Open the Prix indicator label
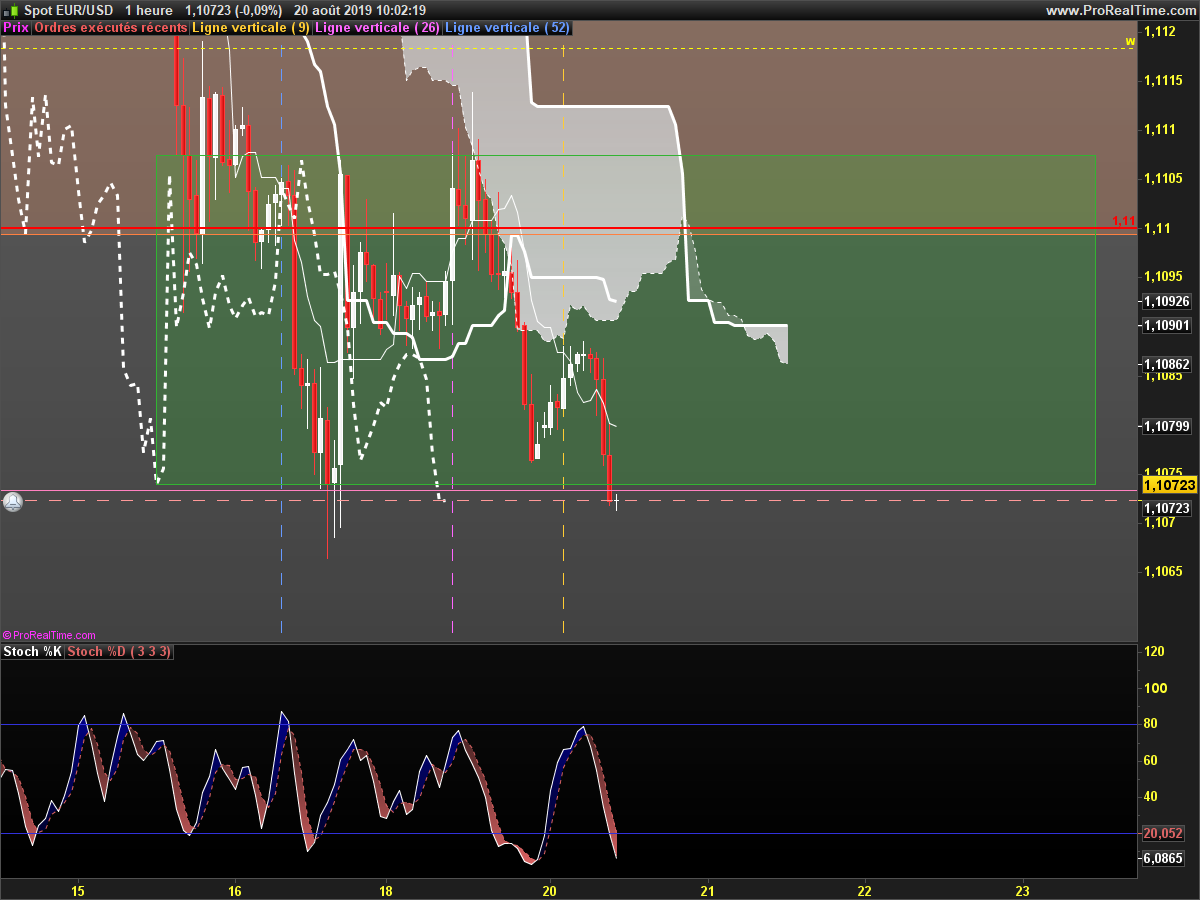 click(x=16, y=28)
